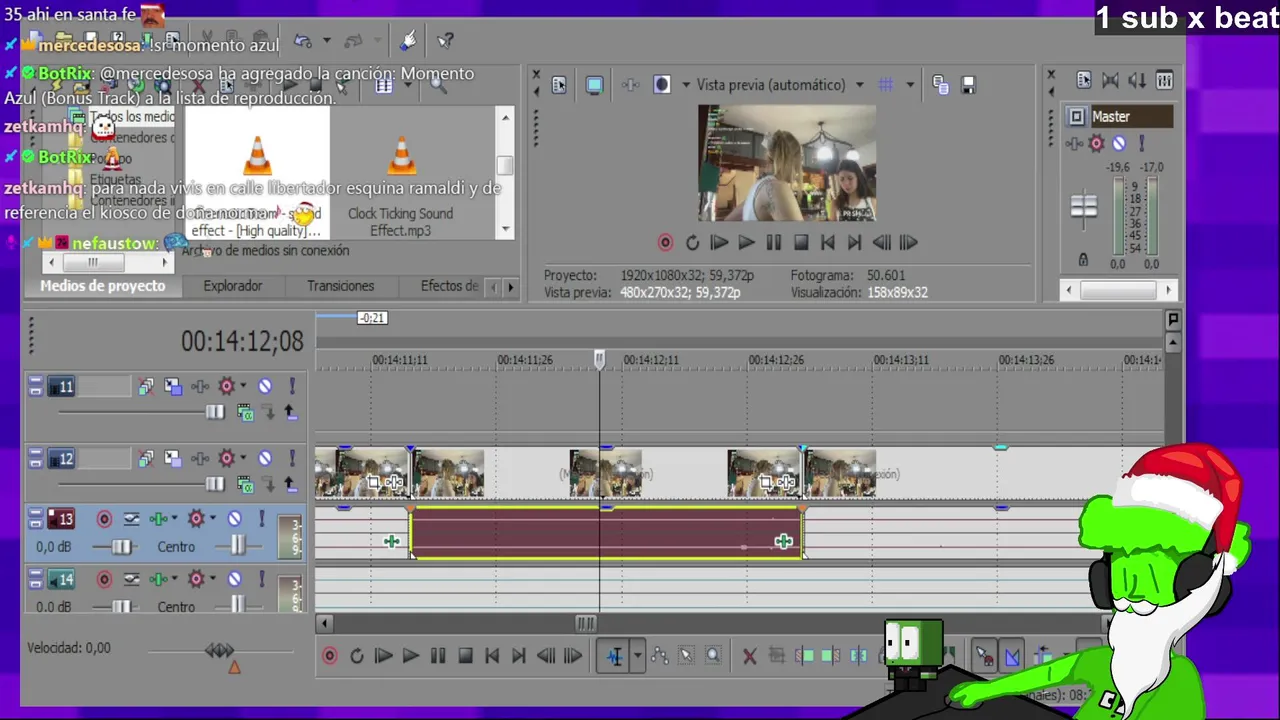Play the preview video

point(746,242)
